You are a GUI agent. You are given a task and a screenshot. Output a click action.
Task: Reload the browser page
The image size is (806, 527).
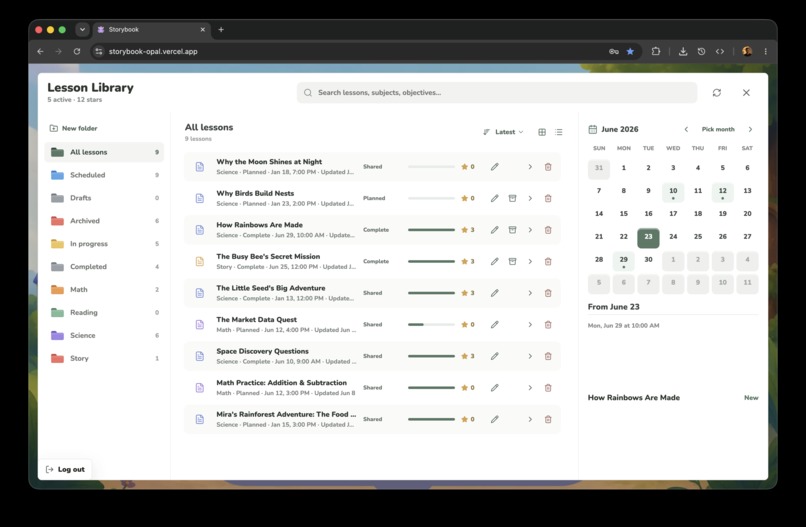tap(77, 51)
